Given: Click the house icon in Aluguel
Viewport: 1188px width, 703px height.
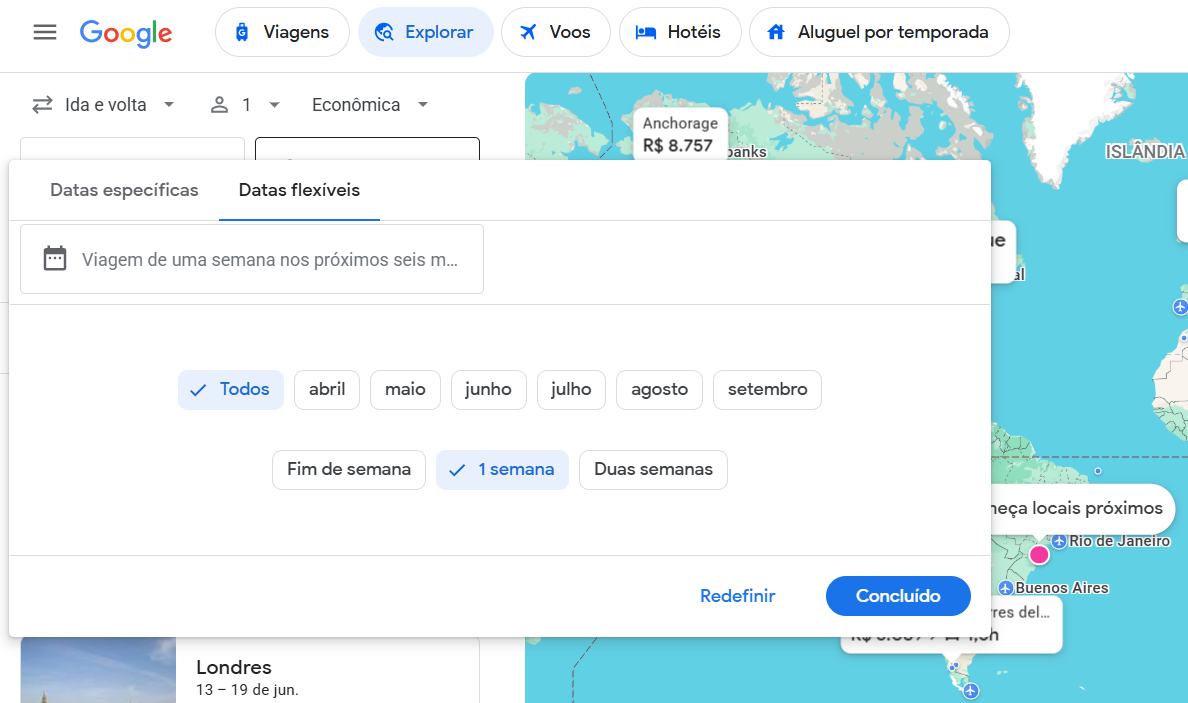Looking at the screenshot, I should (776, 32).
